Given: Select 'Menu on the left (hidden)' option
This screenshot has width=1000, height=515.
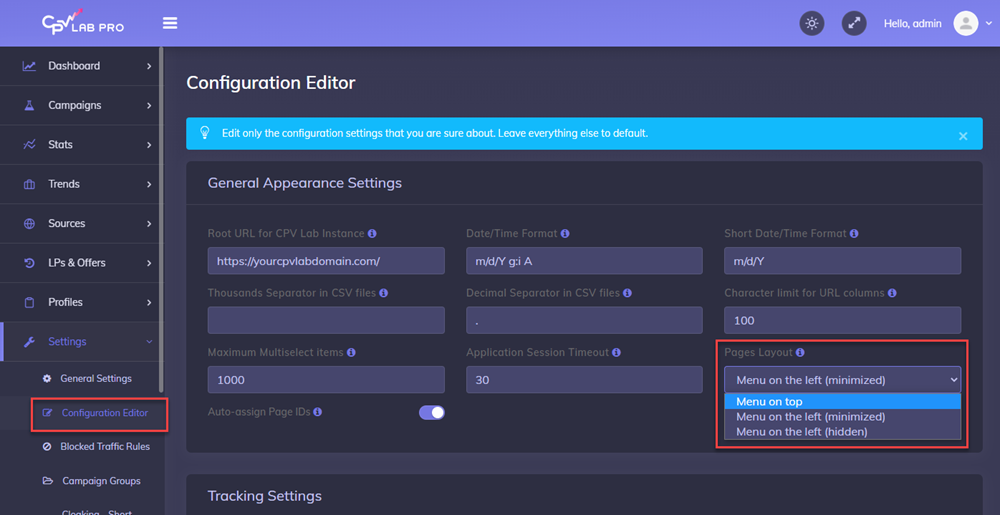Looking at the screenshot, I should [x=842, y=432].
